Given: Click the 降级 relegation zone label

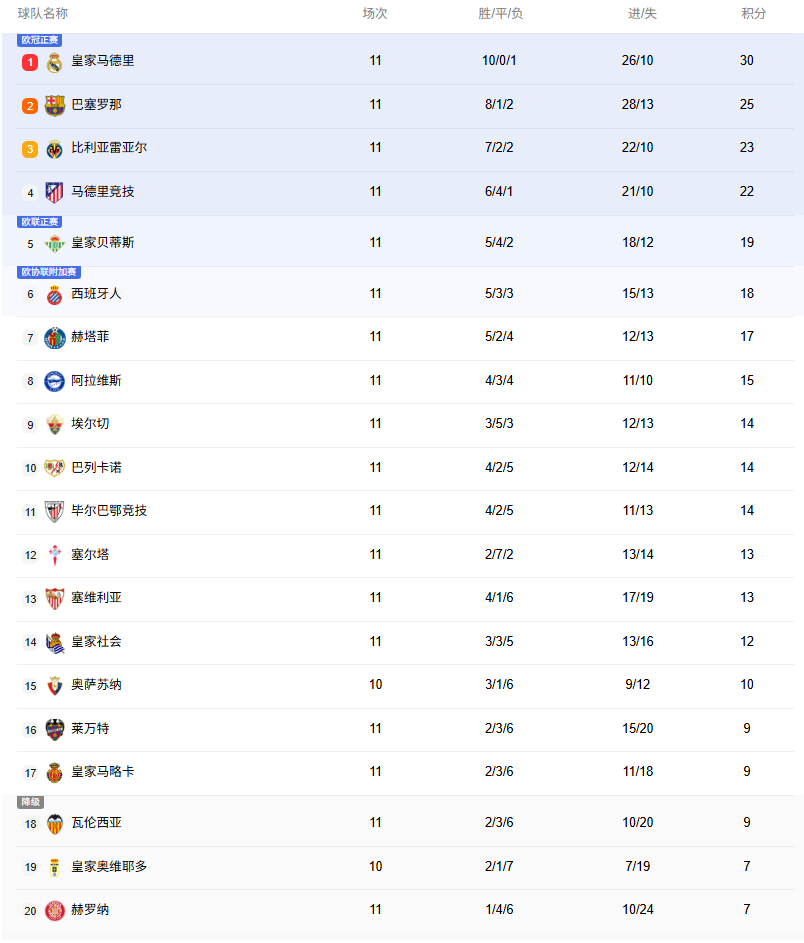Looking at the screenshot, I should pos(31,802).
